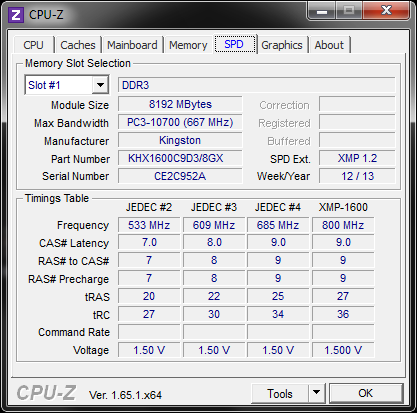Click the empty Registered field
Image resolution: width=417 pixels, height=413 pixels.
pyautogui.click(x=357, y=122)
